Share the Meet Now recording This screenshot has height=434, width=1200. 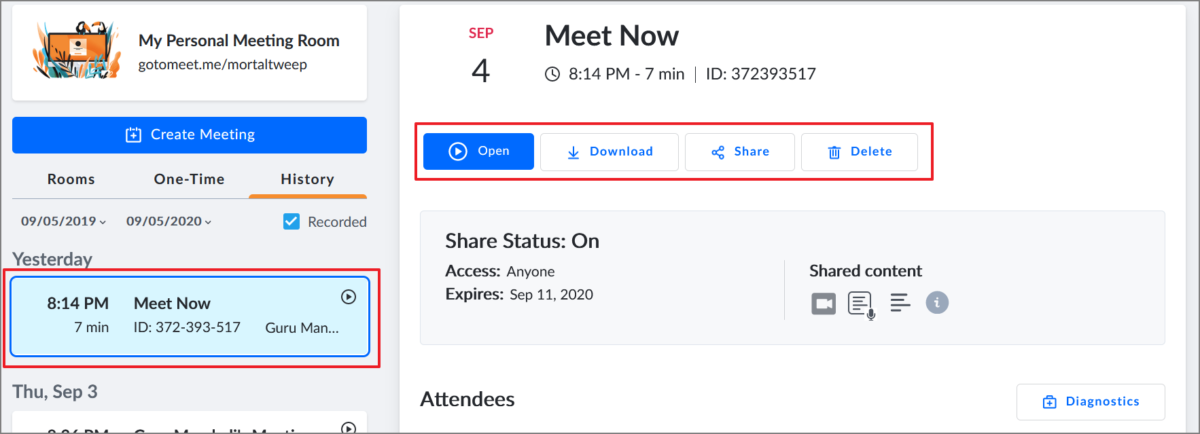(740, 152)
